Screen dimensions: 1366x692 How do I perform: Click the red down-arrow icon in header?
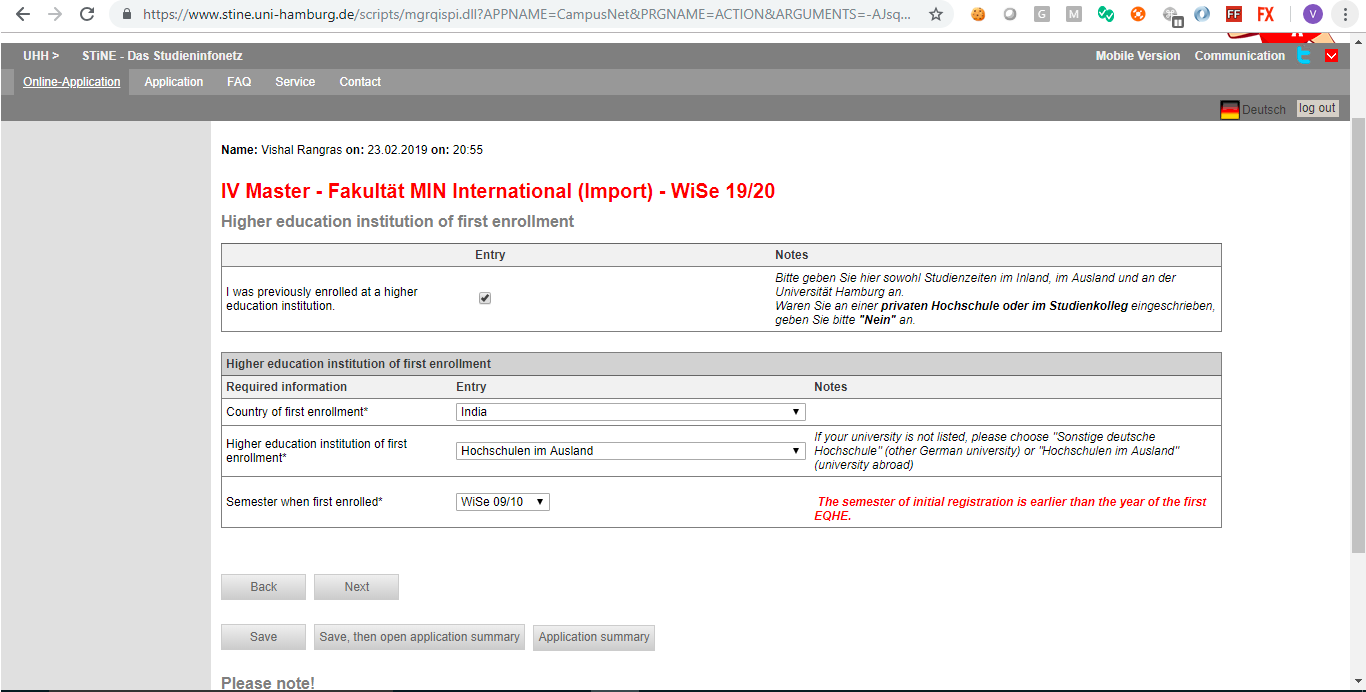pyautogui.click(x=1331, y=56)
